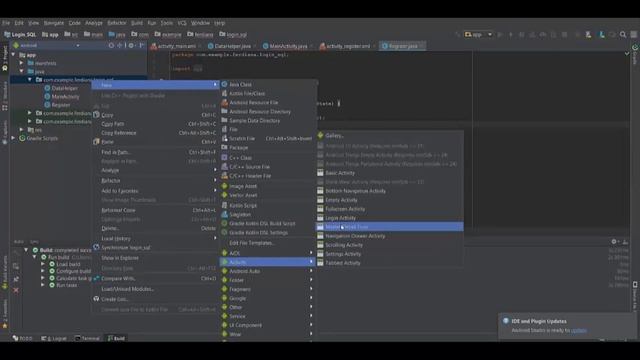Open the SDK Manager toolbar icon
Image resolution: width=640 pixels, height=360 pixels.
tap(602, 35)
